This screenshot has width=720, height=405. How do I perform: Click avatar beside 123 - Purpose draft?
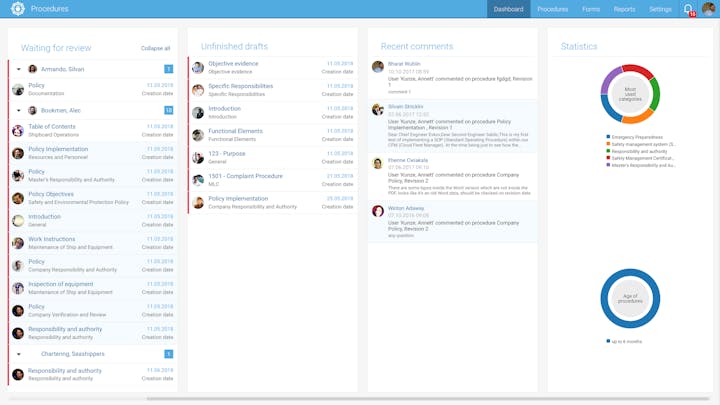198,158
